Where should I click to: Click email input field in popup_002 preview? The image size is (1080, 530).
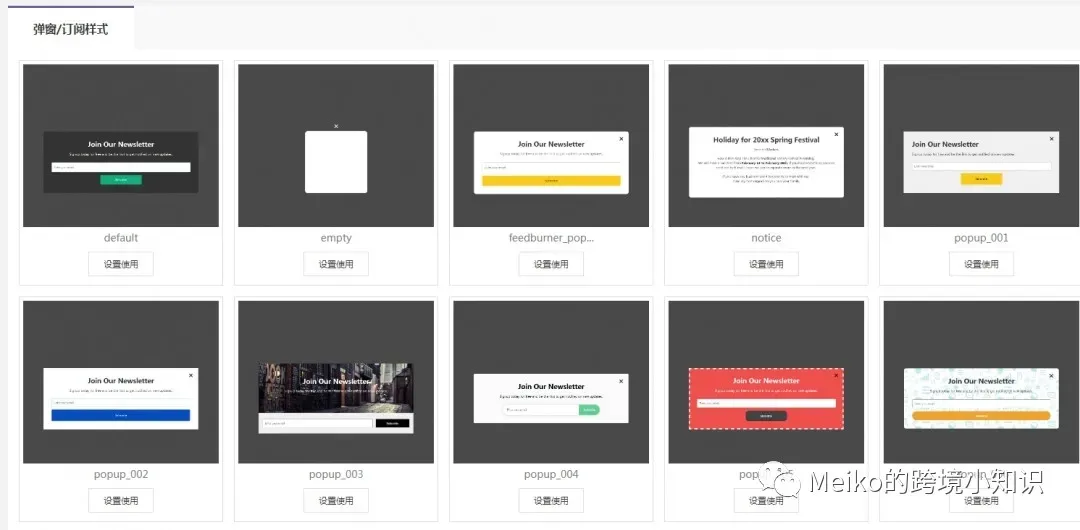121,402
